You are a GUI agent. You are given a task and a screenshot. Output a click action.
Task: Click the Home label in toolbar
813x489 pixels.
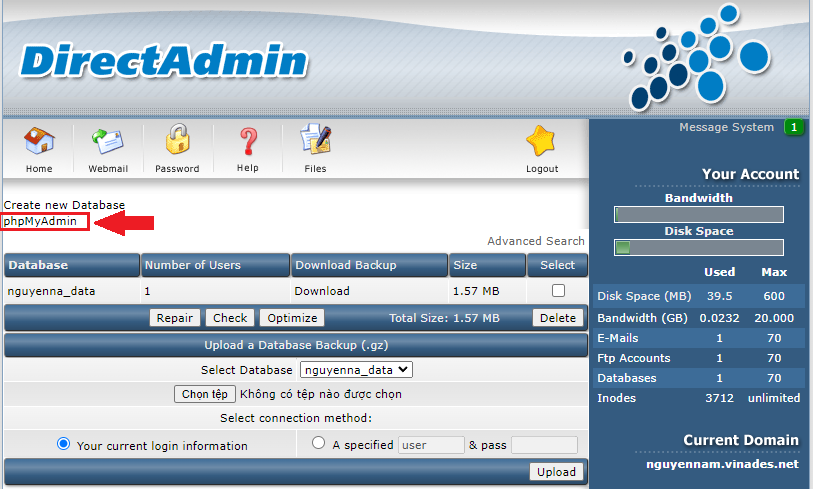[39, 169]
